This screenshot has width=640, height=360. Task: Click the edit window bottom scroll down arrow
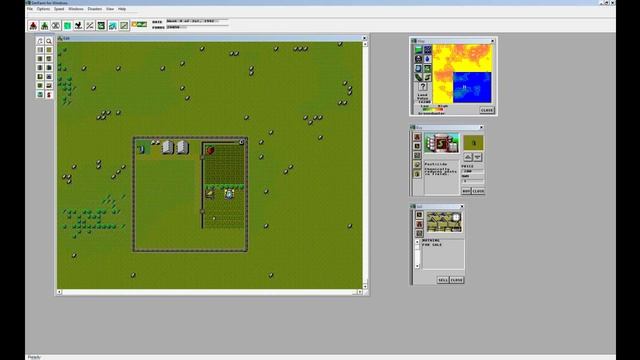point(365,286)
